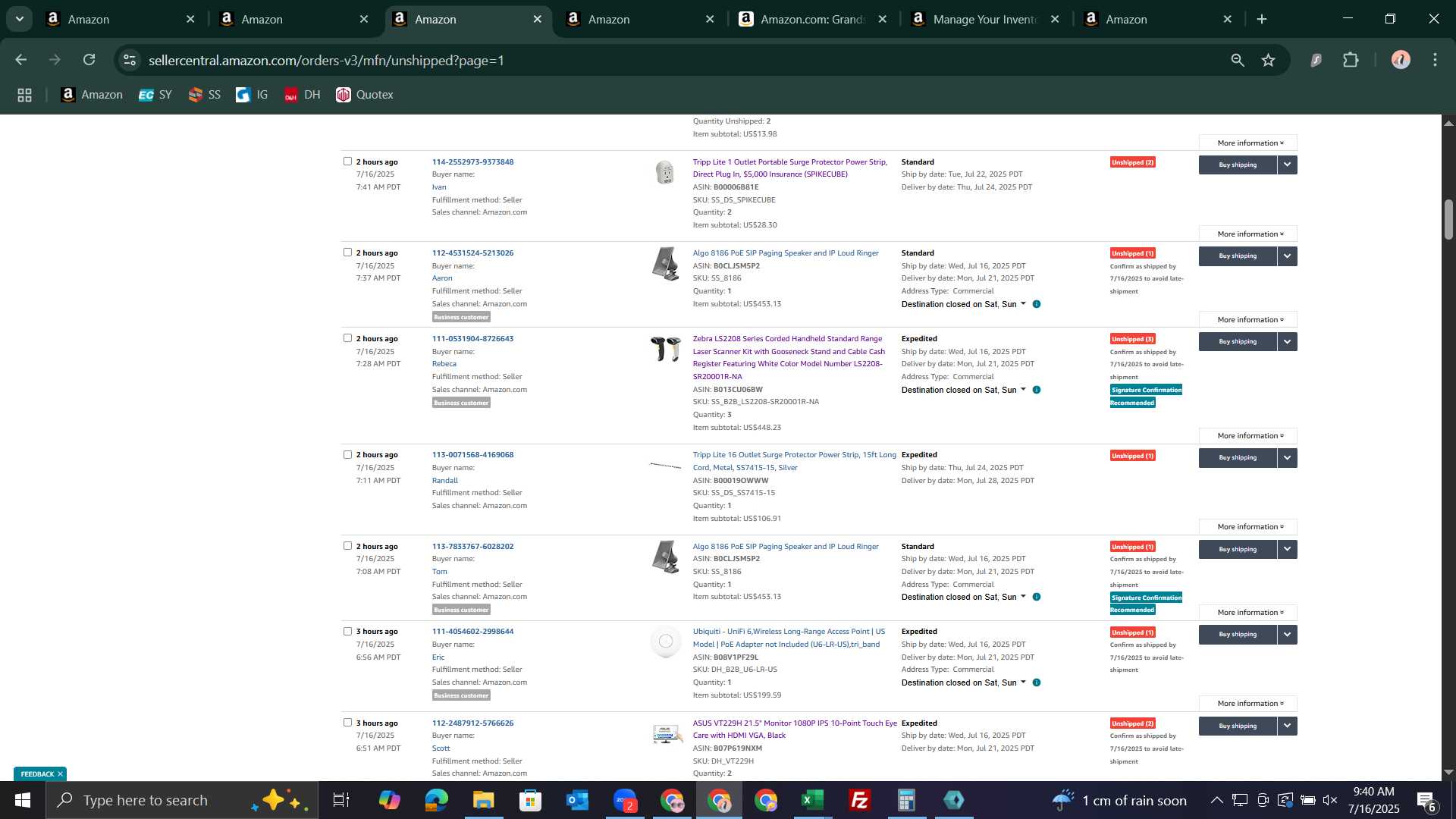This screenshot has width=1456, height=819.
Task: Open the Quotex bookmark
Action: (x=365, y=95)
